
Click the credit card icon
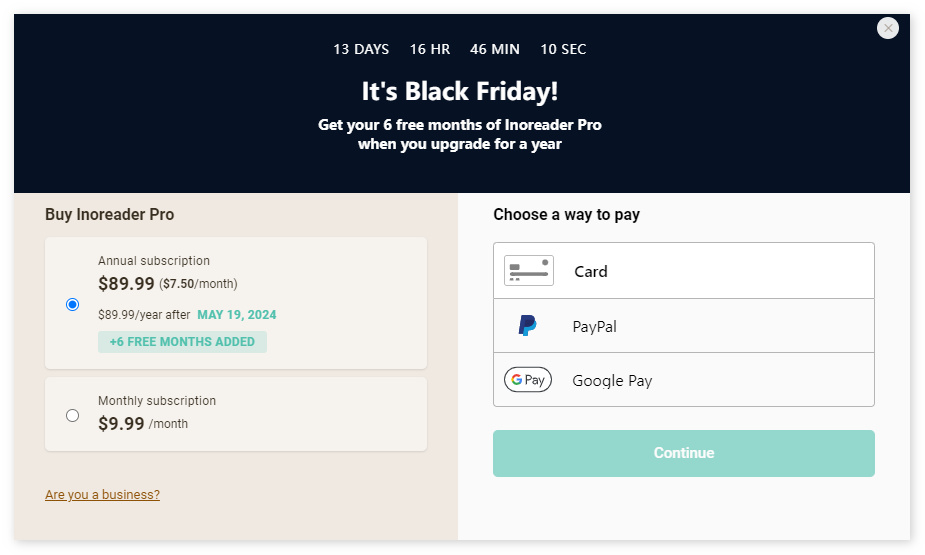(x=529, y=271)
